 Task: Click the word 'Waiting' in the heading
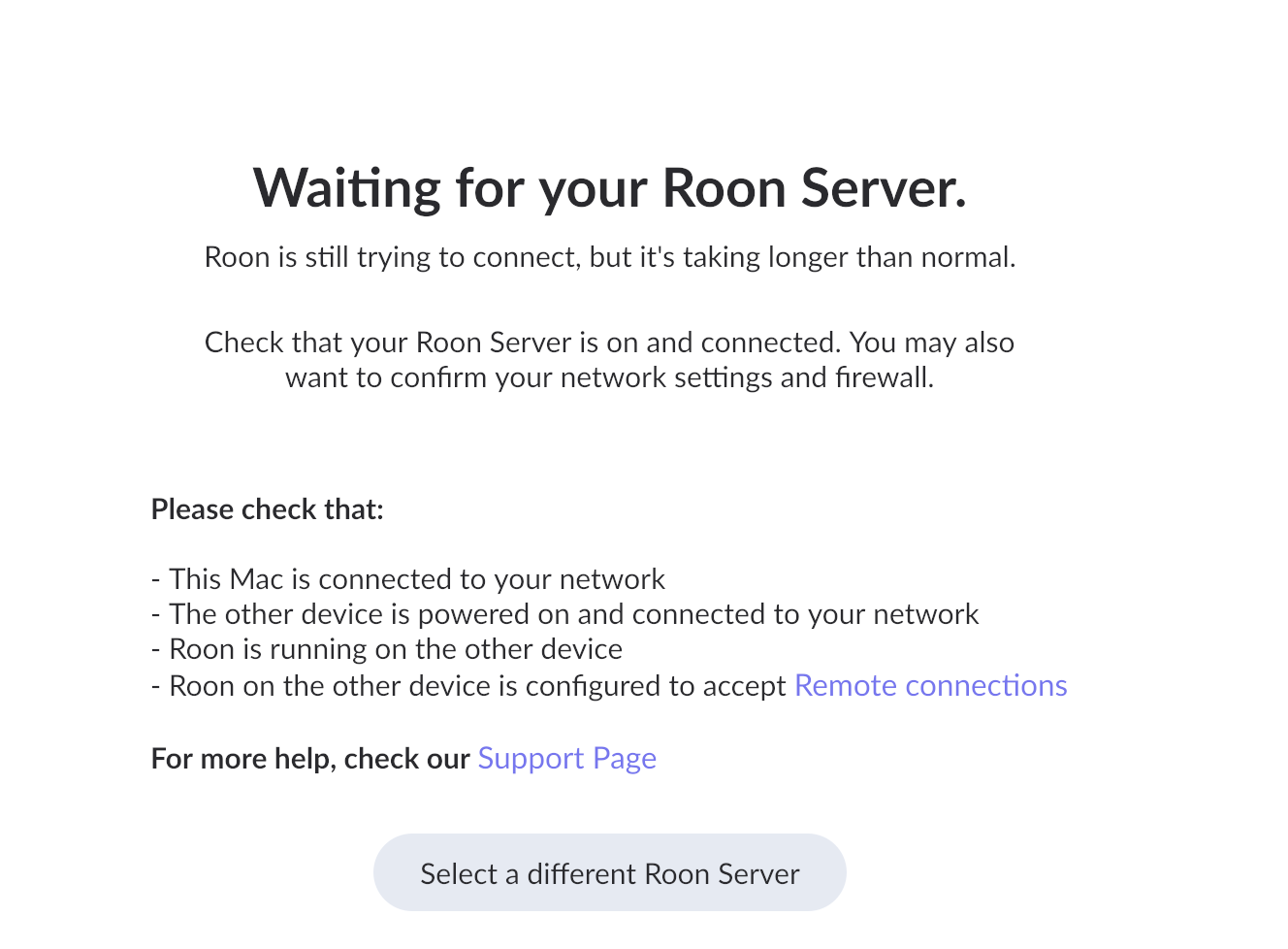pos(346,188)
